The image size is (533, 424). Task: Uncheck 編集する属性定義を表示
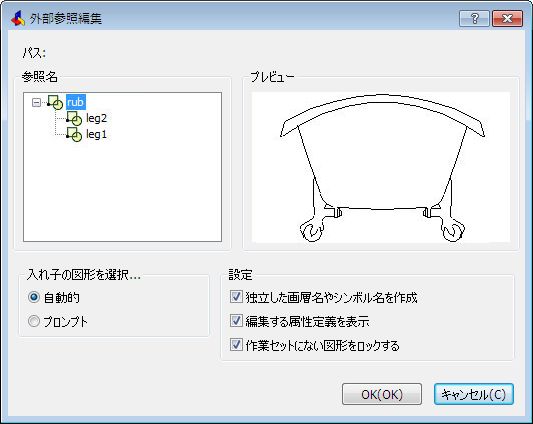(236, 321)
